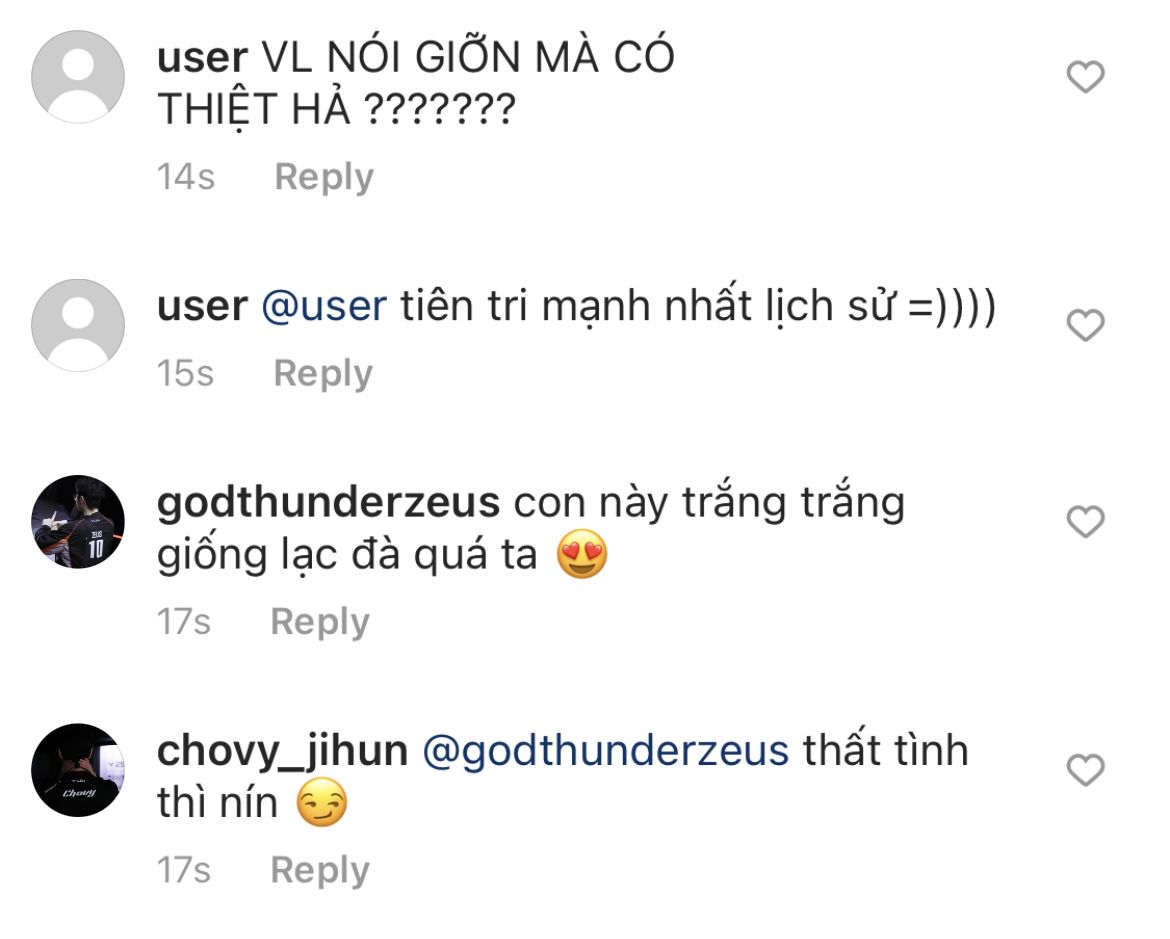
Task: Open godthunderzeus username link
Action: [328, 502]
